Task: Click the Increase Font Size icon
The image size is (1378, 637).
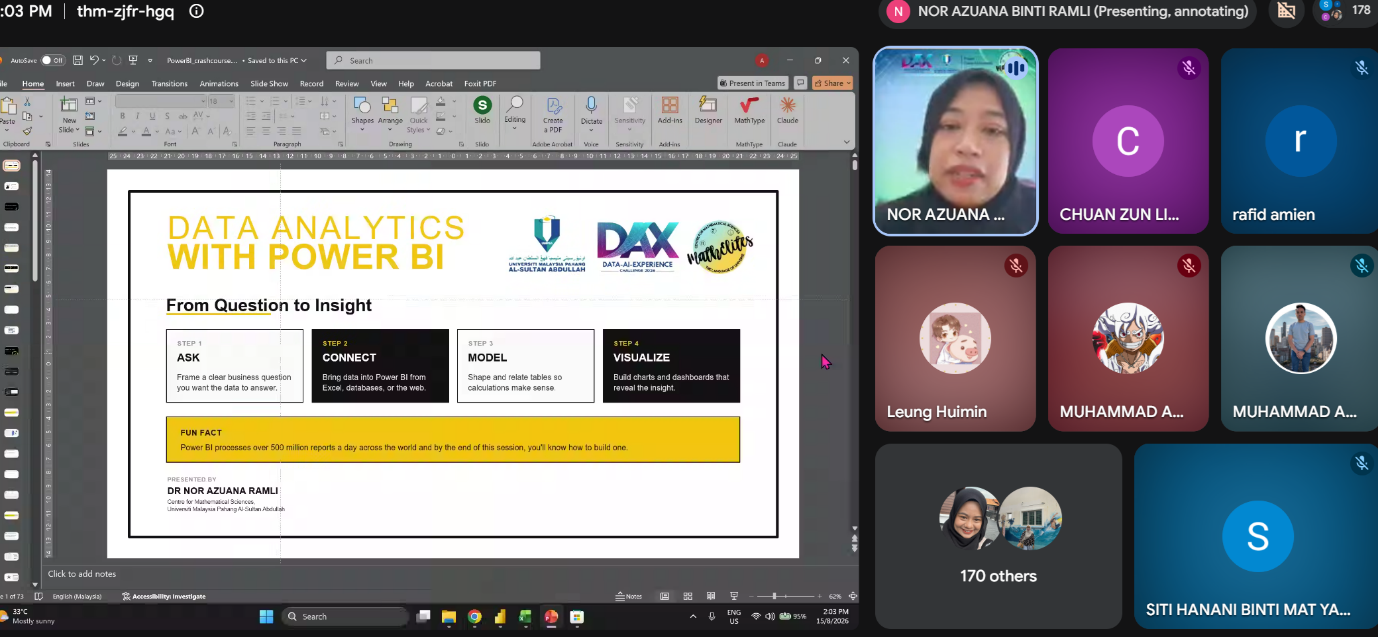Action: [x=195, y=131]
